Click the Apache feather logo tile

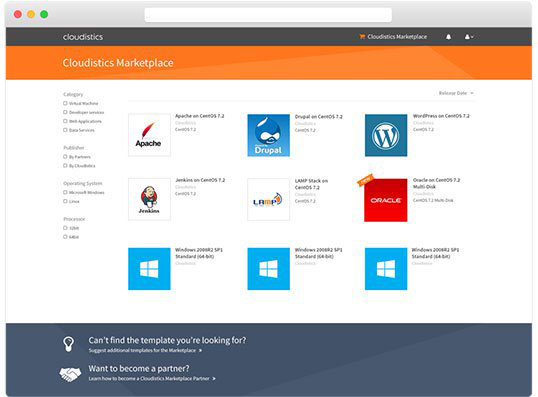[149, 135]
